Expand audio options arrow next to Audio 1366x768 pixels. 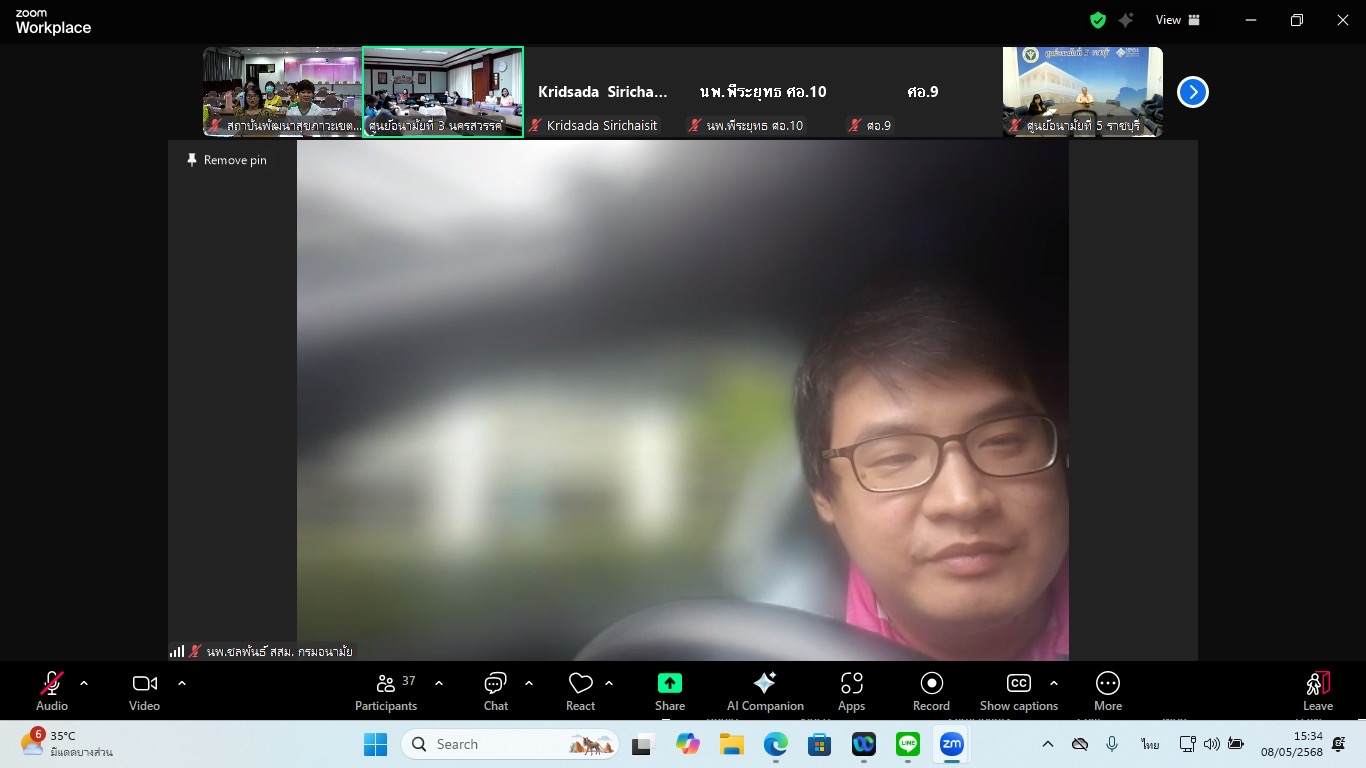click(84, 684)
